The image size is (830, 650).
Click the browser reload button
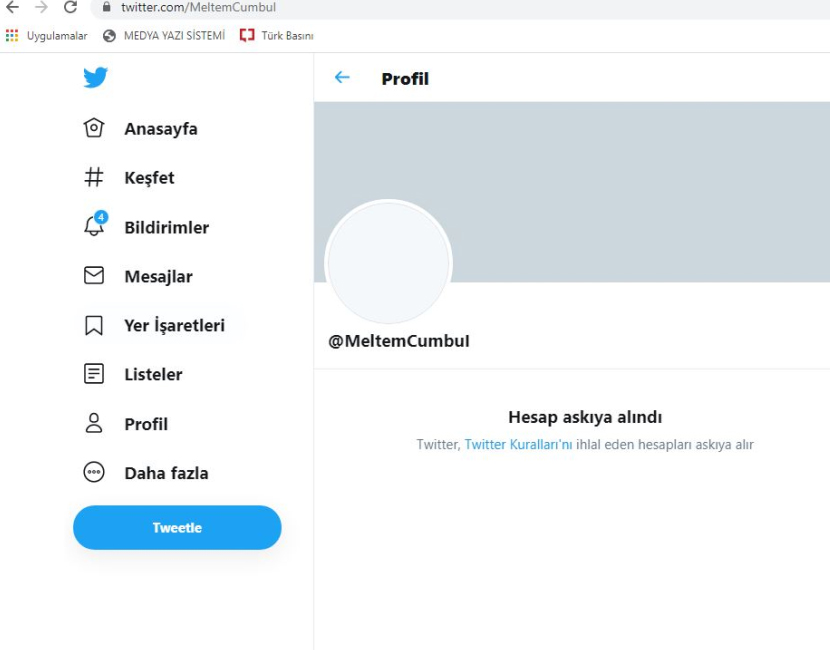point(70,8)
